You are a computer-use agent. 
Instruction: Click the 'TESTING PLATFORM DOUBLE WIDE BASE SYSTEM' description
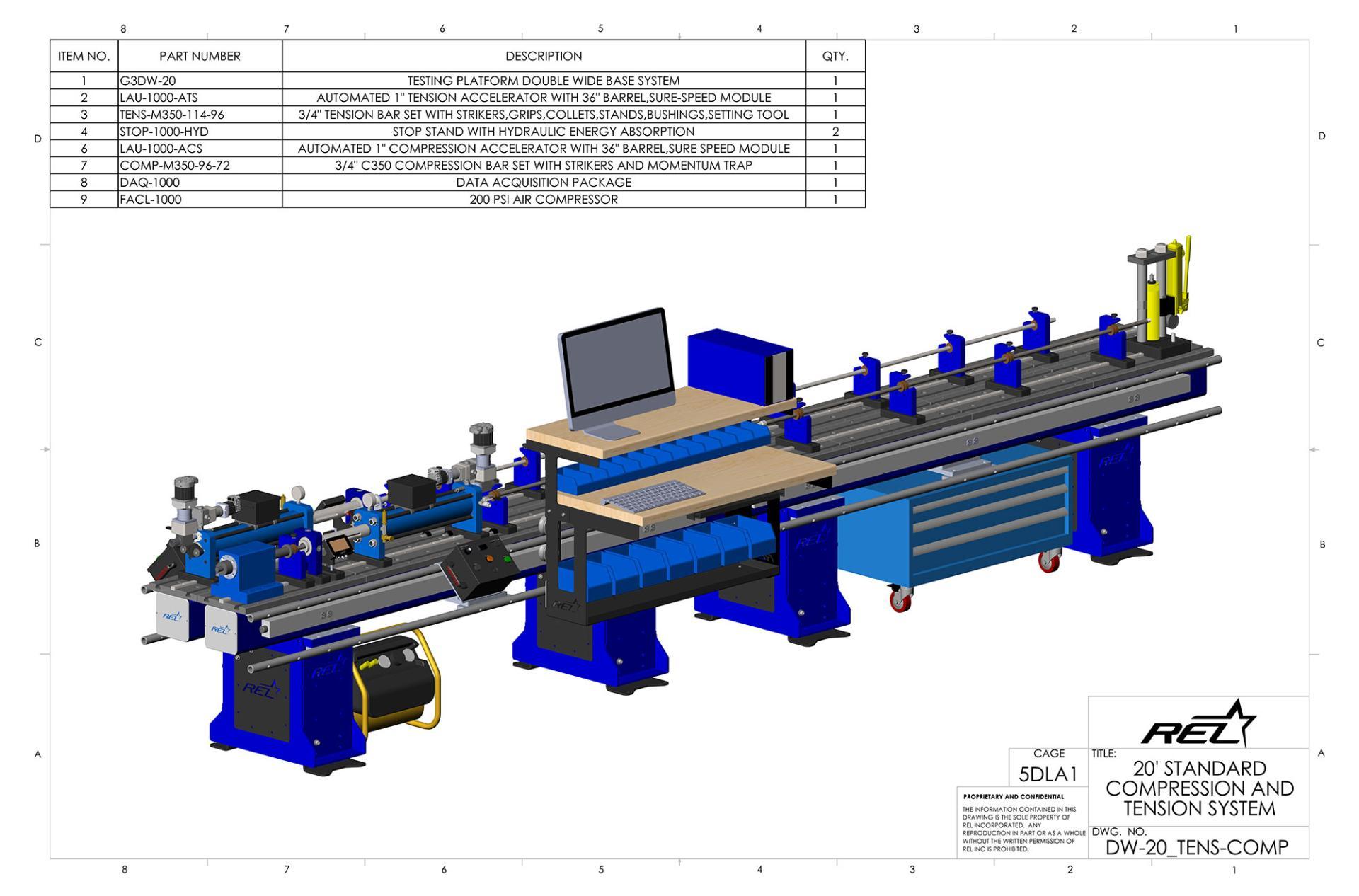coord(544,81)
